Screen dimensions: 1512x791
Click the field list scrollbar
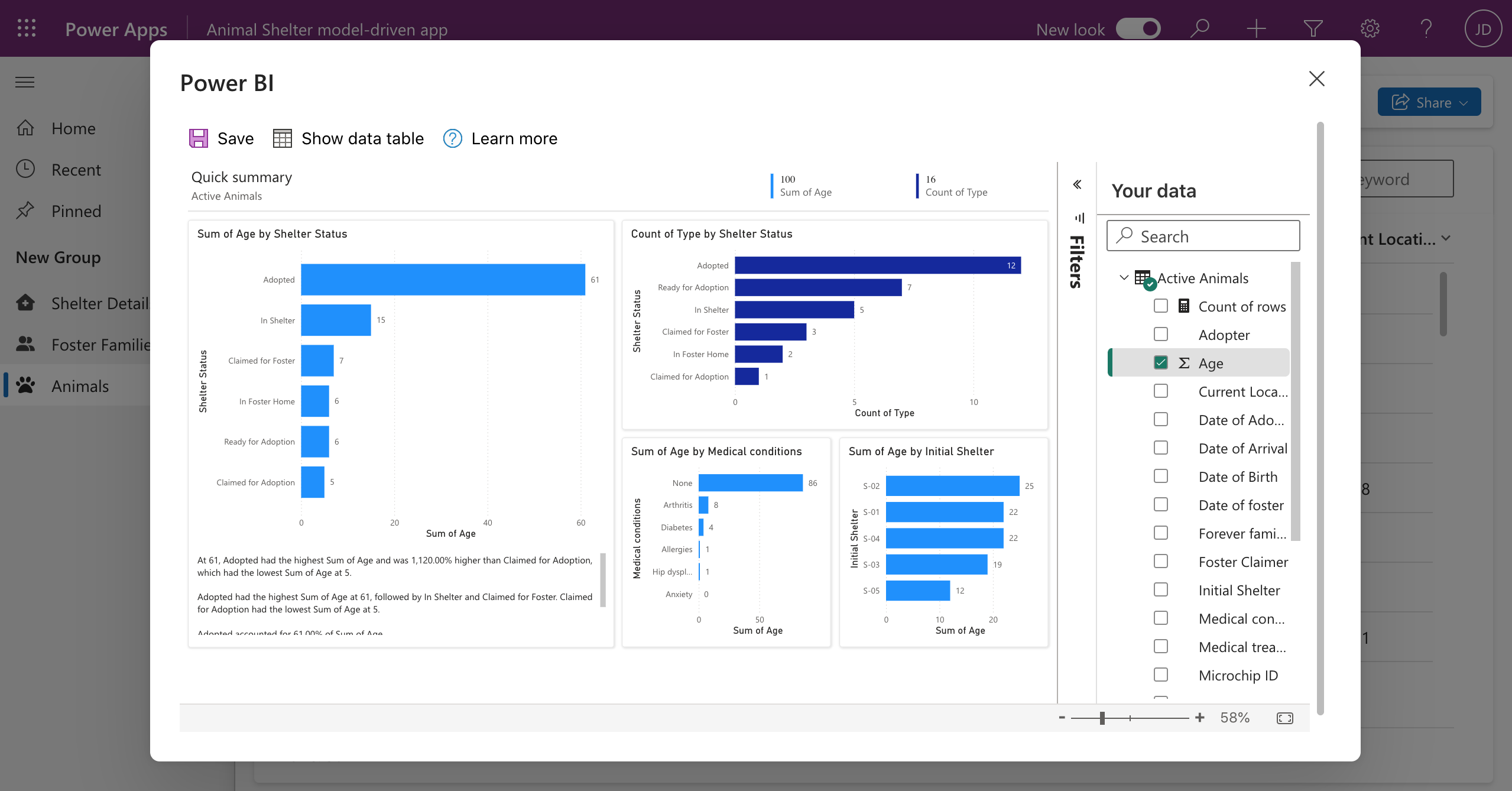click(1296, 401)
